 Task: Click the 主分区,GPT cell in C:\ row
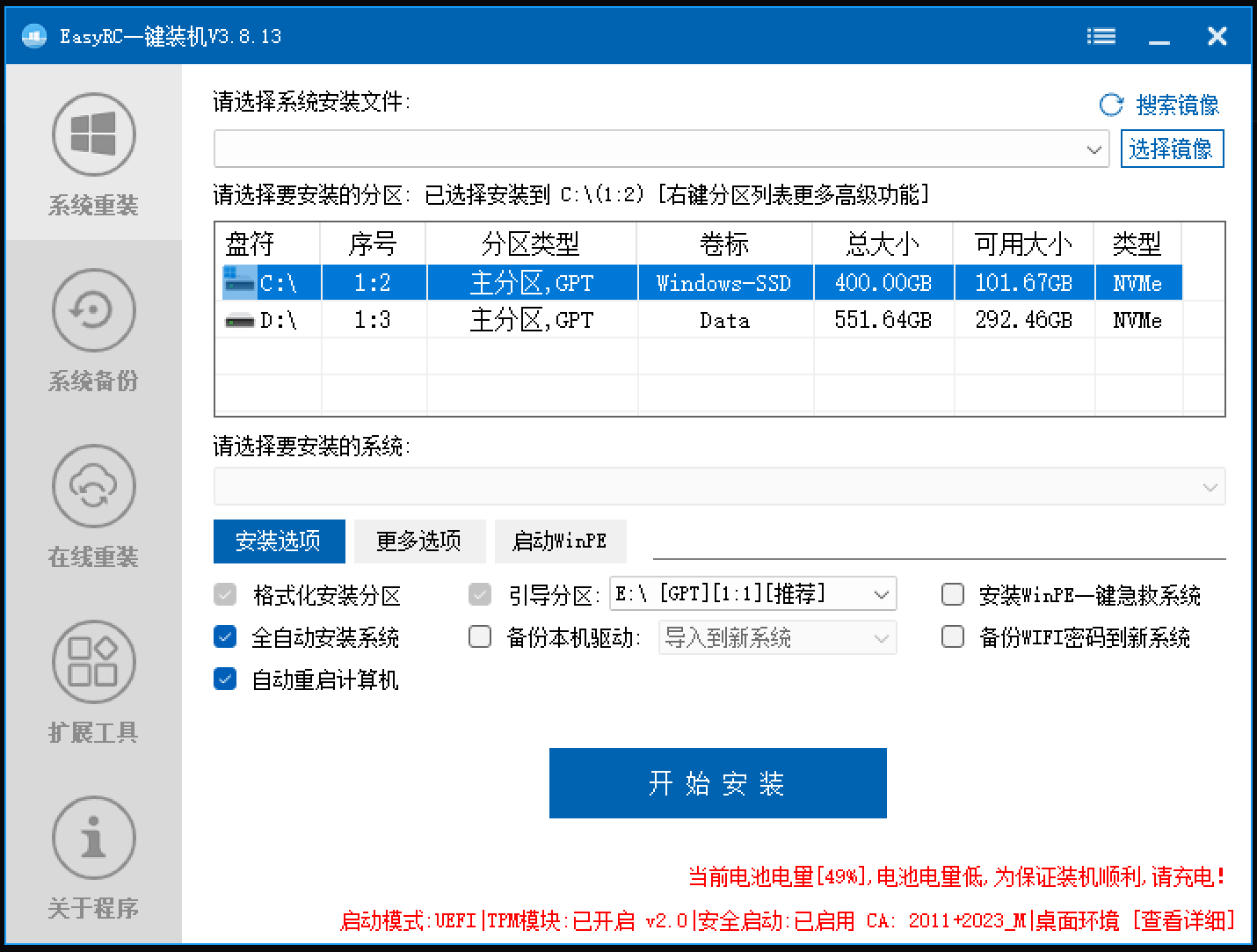[x=532, y=282]
